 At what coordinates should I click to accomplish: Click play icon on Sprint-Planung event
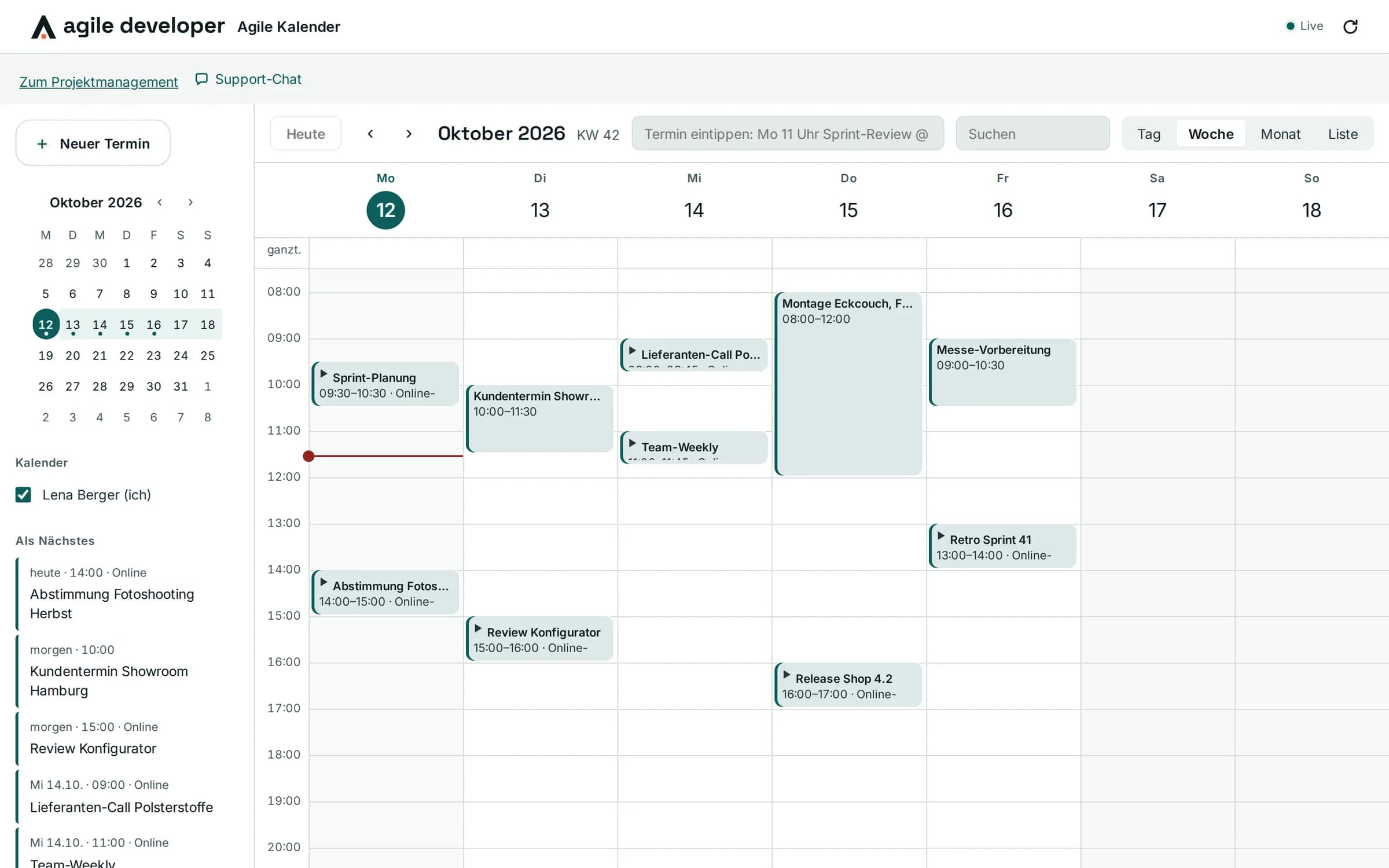click(324, 374)
